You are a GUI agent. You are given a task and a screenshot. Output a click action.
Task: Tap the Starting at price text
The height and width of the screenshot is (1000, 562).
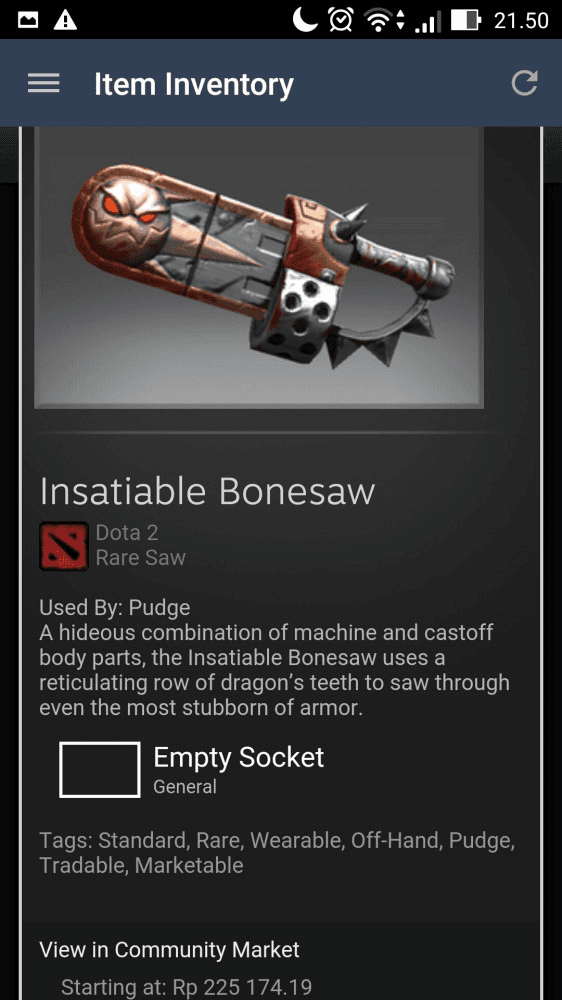(x=186, y=988)
